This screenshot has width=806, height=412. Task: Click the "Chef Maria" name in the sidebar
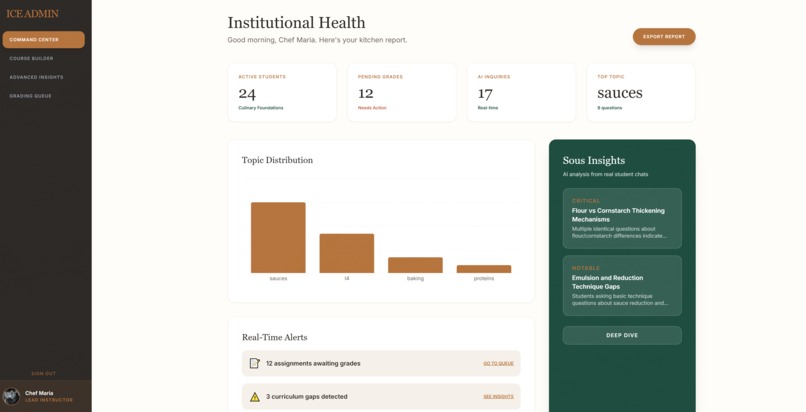click(39, 393)
